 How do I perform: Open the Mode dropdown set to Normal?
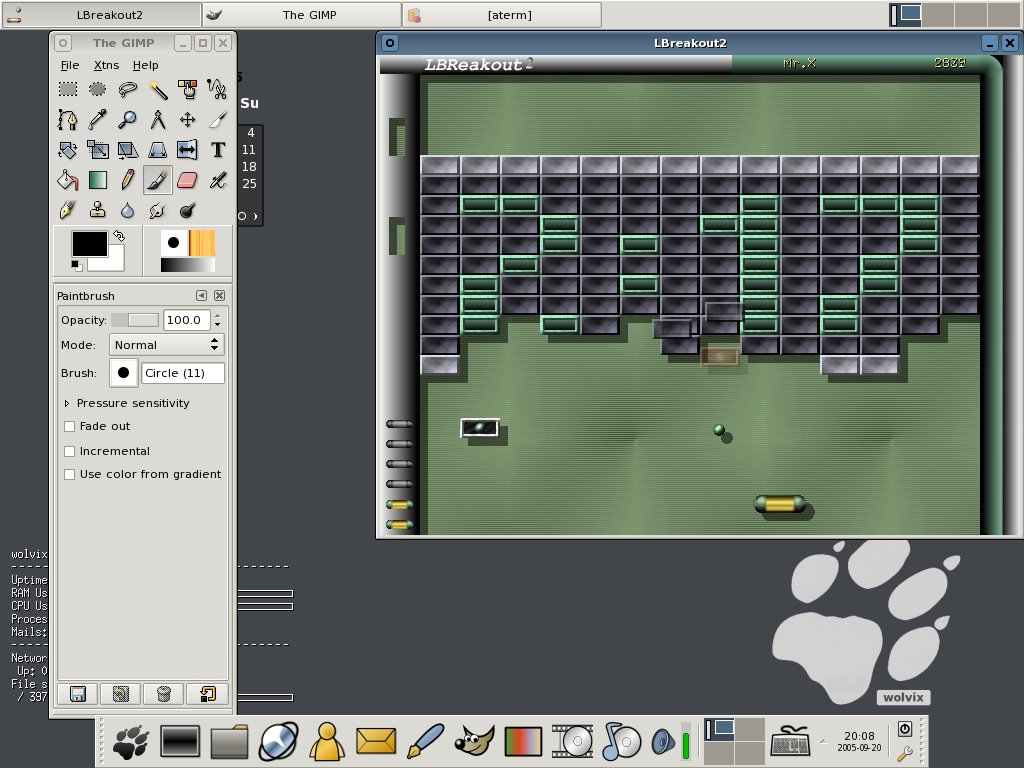tap(167, 345)
